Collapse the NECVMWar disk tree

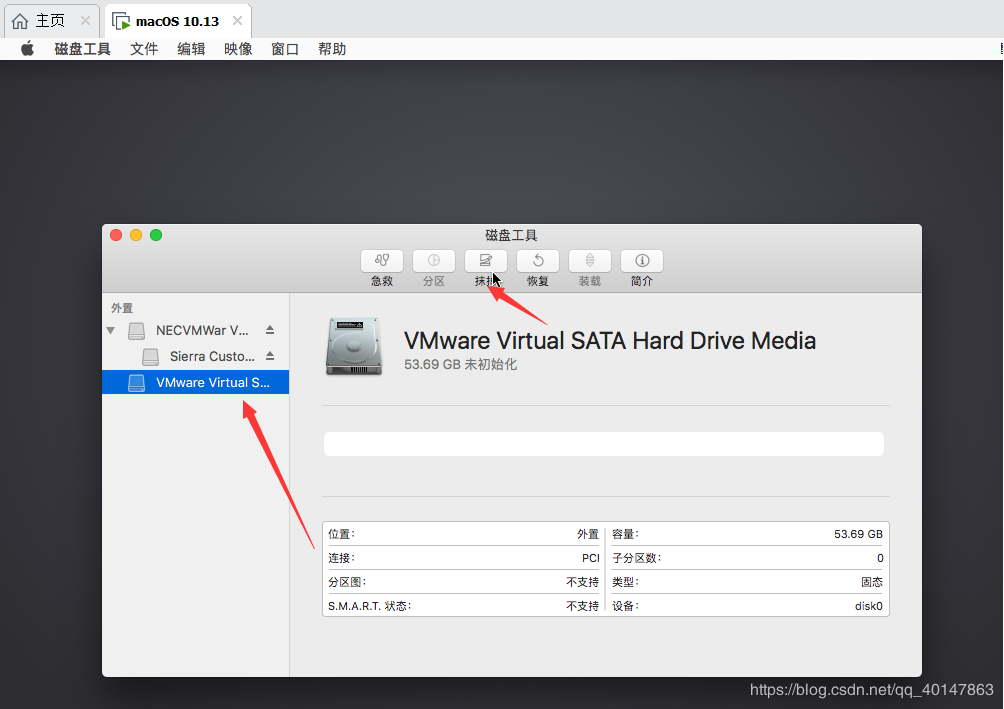[x=111, y=330]
